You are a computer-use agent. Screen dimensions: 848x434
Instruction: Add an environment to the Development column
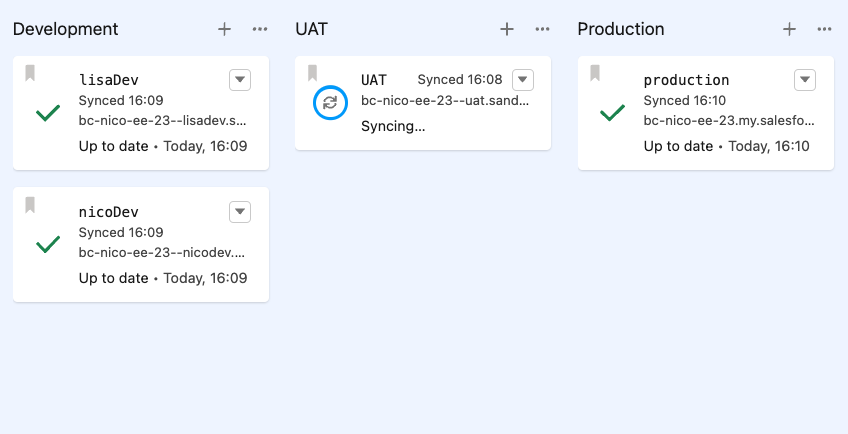coord(224,29)
